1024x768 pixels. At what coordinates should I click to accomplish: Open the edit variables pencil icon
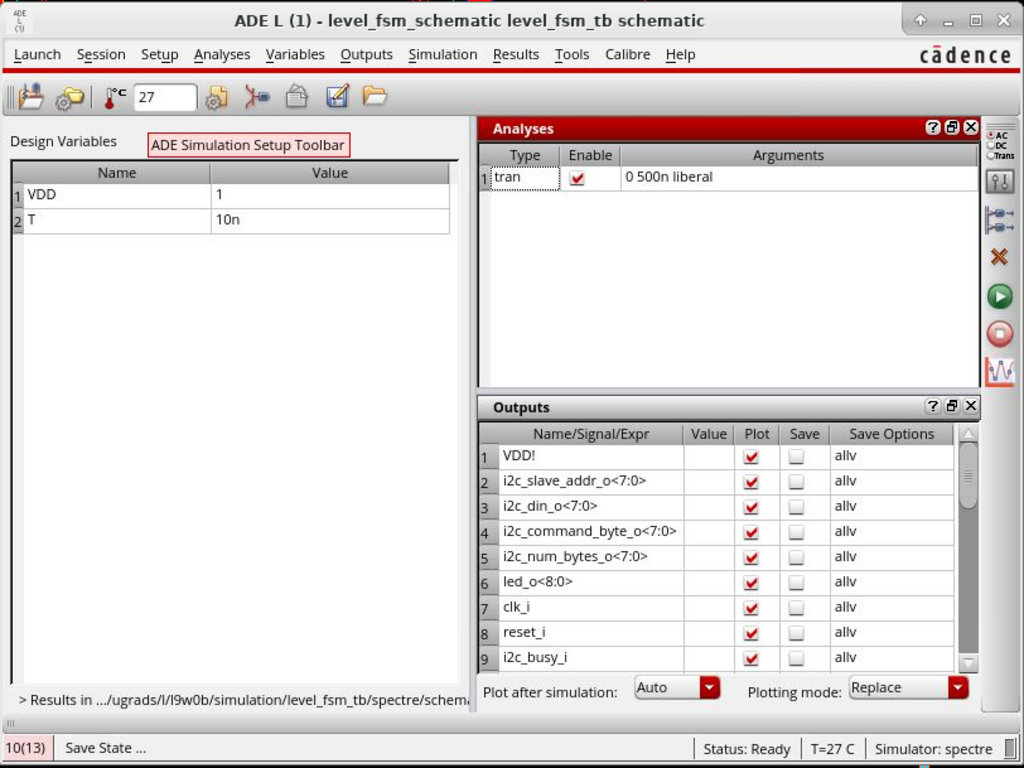(337, 97)
